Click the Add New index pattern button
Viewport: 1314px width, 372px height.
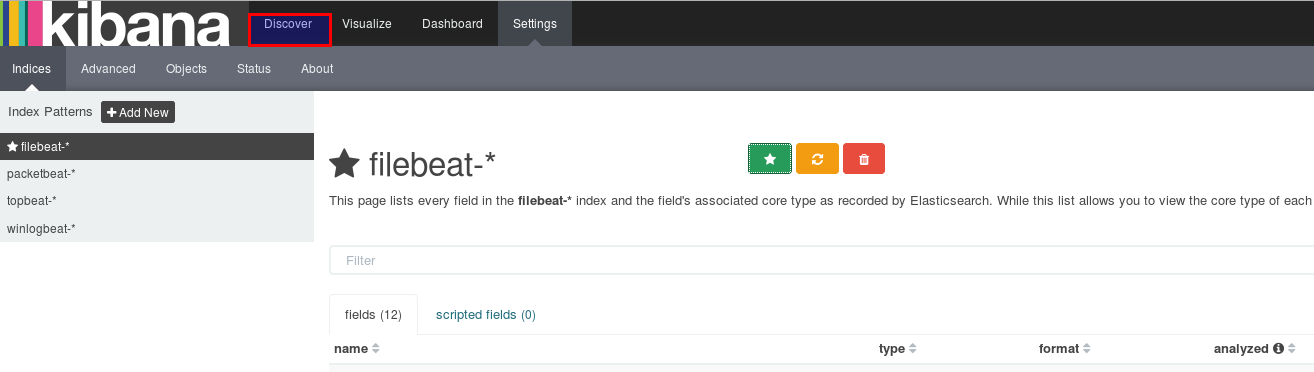click(138, 112)
